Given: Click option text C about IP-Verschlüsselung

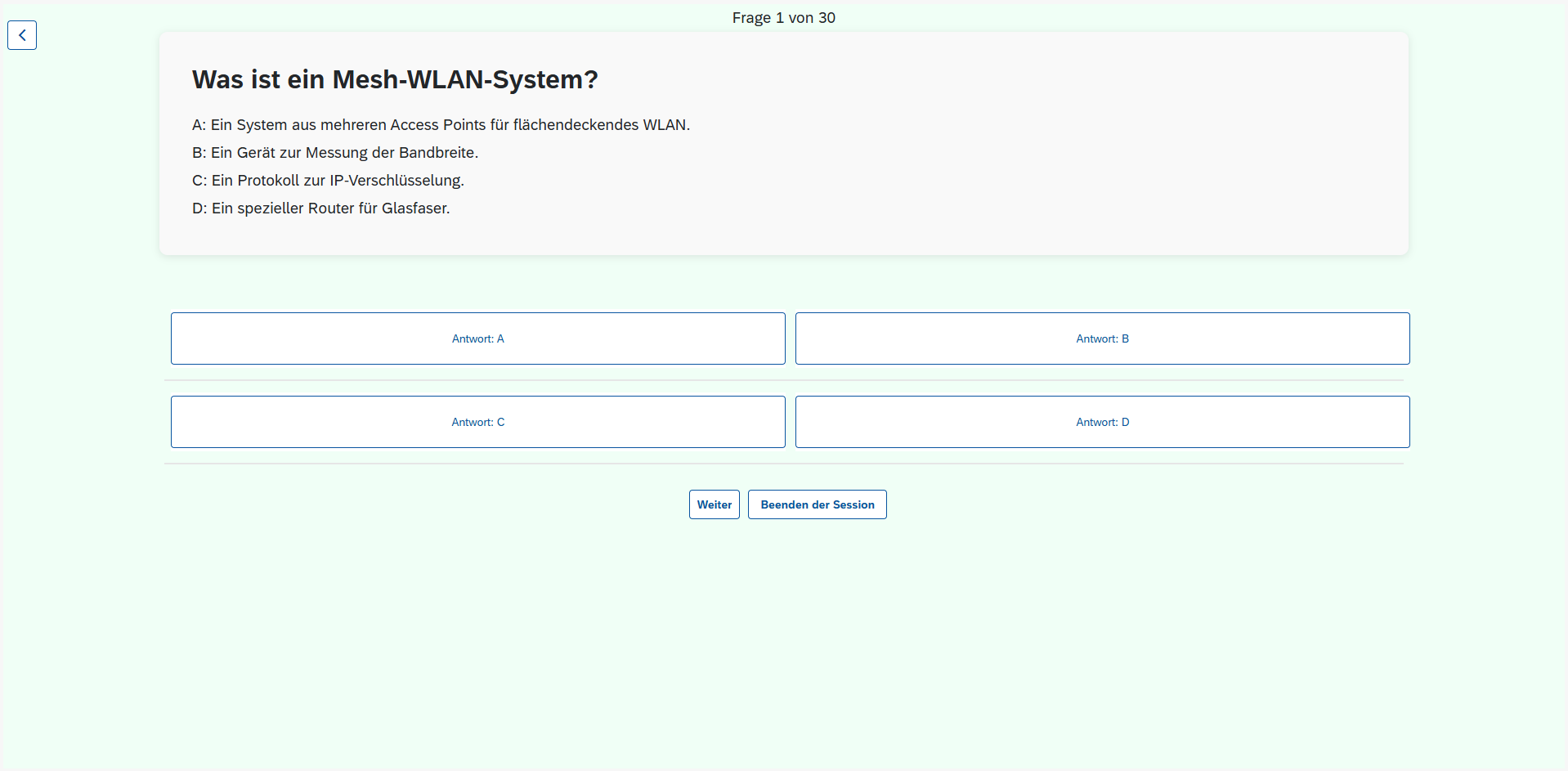Looking at the screenshot, I should (328, 181).
